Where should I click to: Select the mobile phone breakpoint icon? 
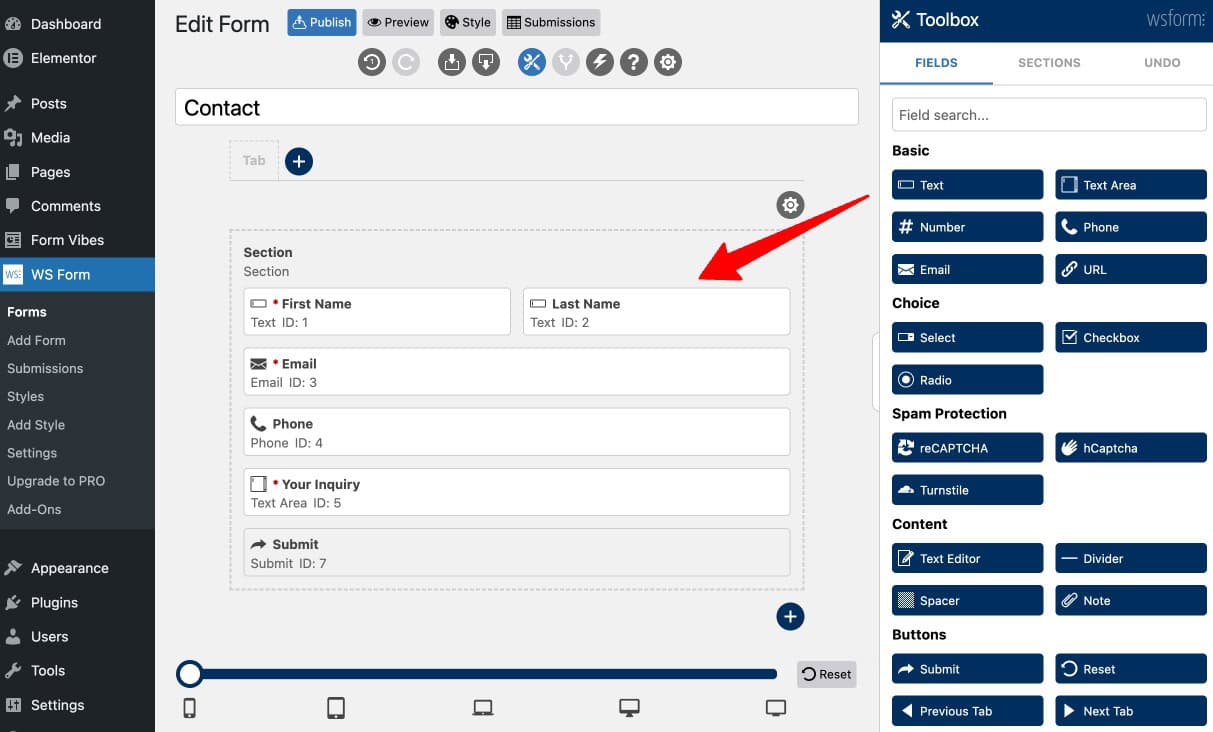(189, 708)
